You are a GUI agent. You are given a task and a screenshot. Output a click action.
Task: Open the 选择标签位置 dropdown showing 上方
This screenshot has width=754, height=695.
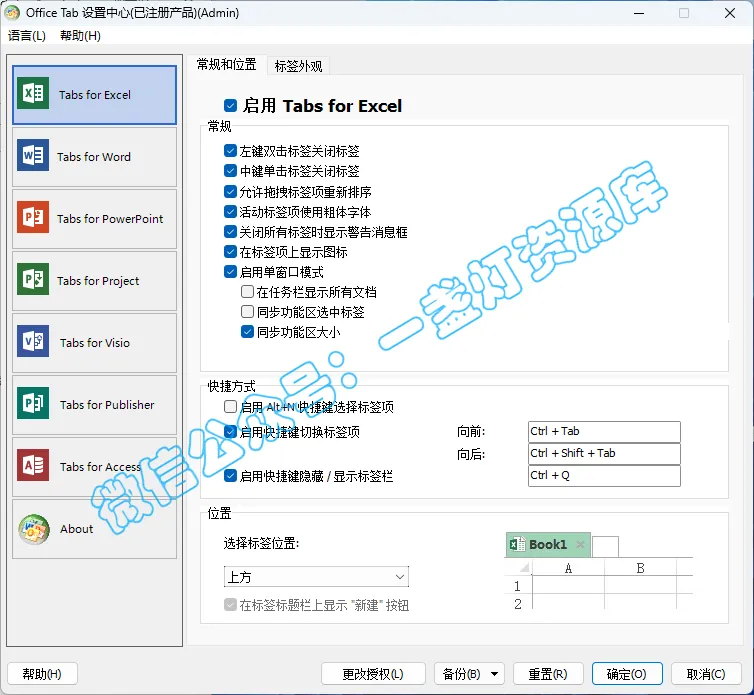(x=316, y=577)
